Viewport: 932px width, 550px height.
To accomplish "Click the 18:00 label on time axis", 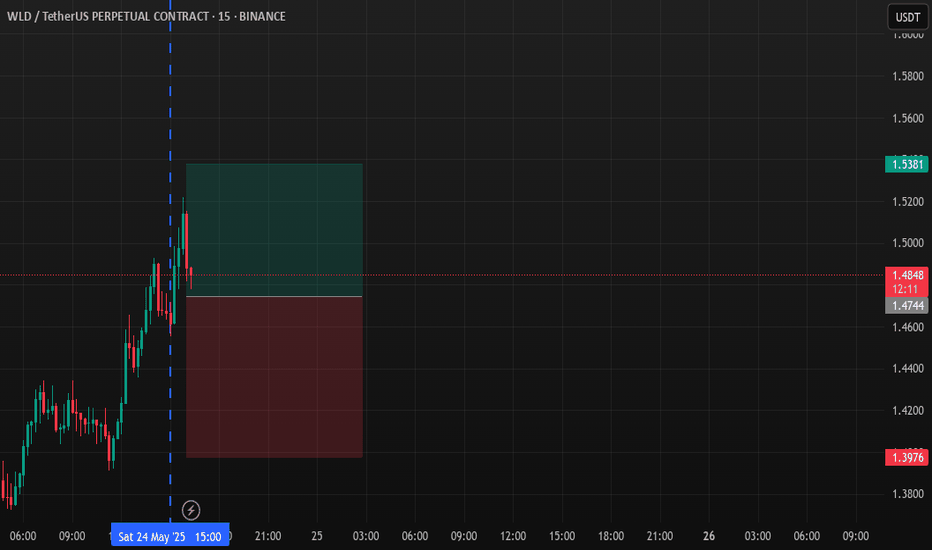I will [x=610, y=536].
